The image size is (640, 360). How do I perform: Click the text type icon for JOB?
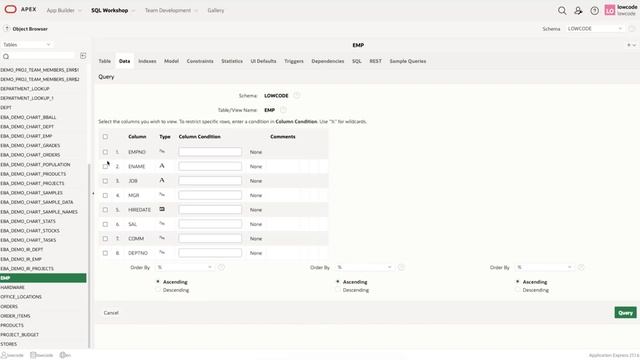tap(162, 180)
